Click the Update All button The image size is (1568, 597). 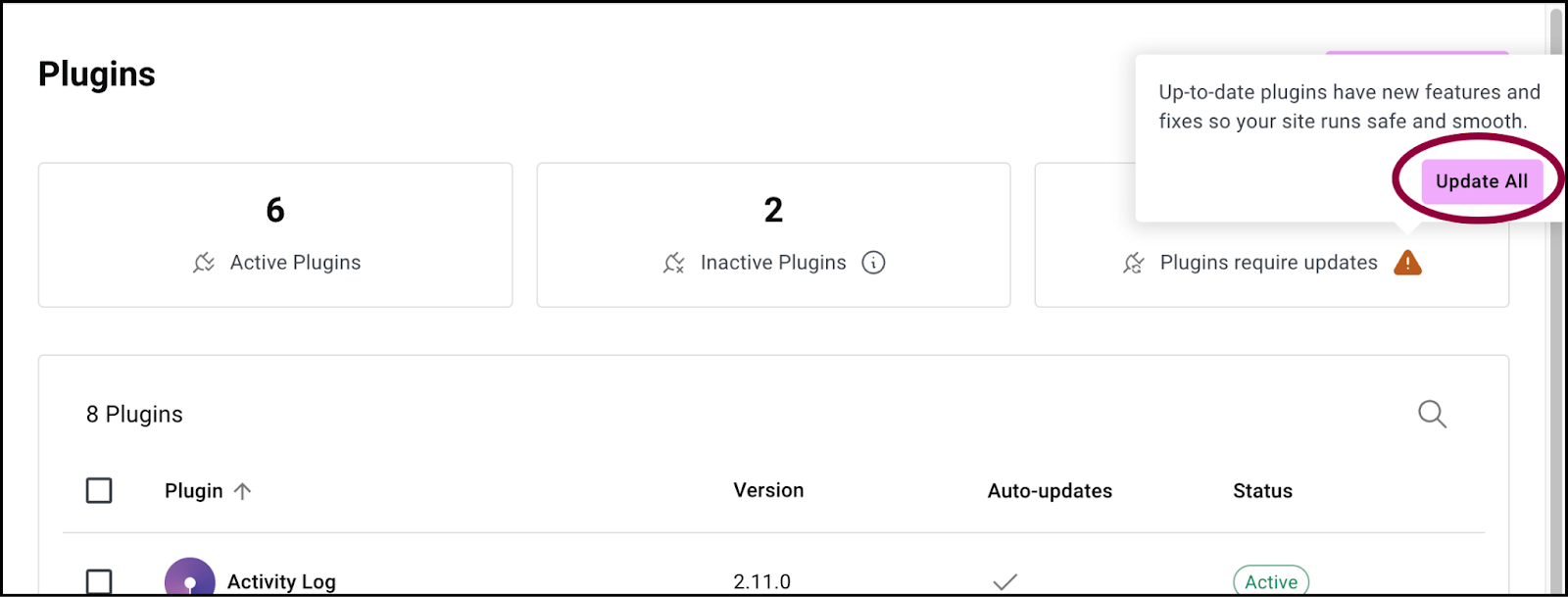click(x=1482, y=181)
